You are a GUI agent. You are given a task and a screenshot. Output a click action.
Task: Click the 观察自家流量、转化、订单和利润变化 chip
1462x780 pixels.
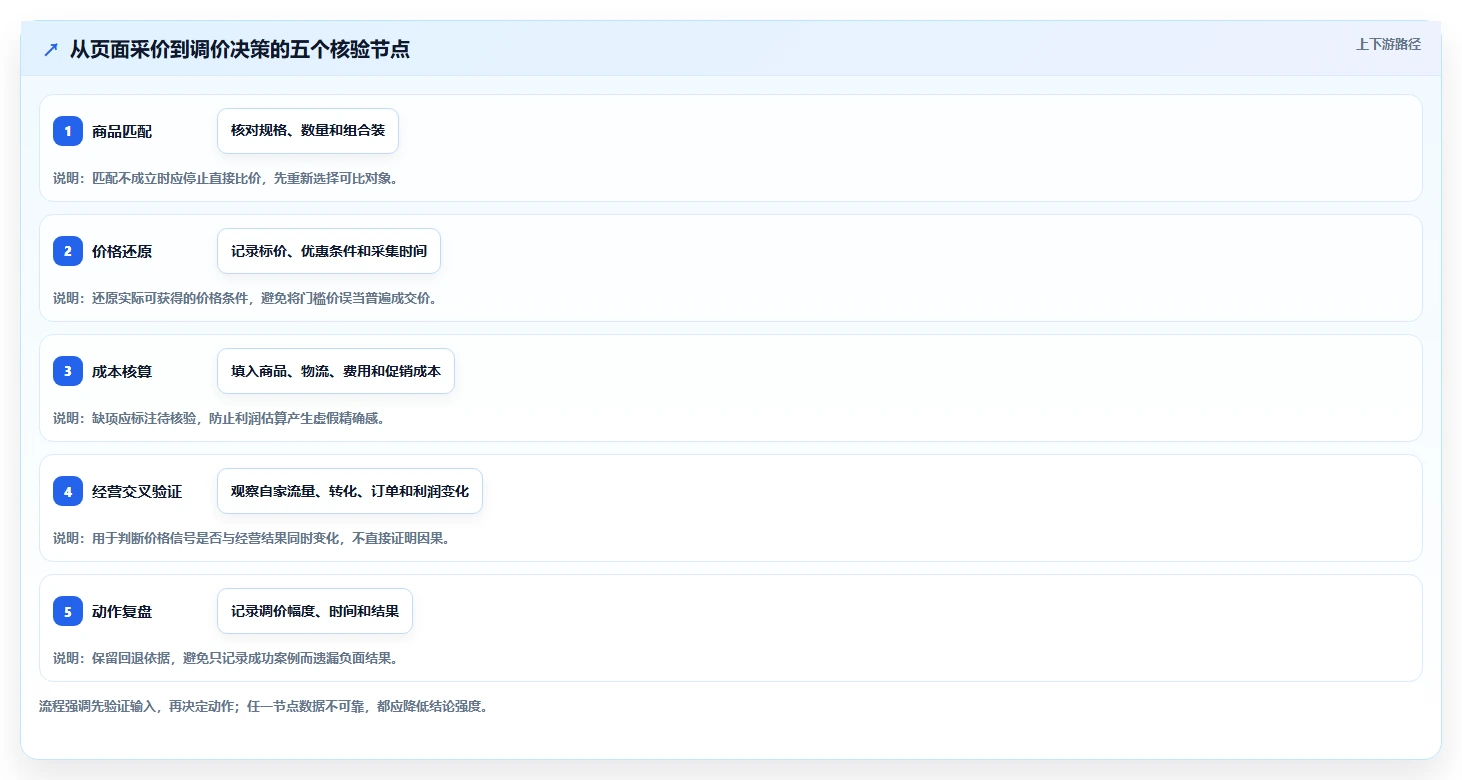[x=350, y=491]
